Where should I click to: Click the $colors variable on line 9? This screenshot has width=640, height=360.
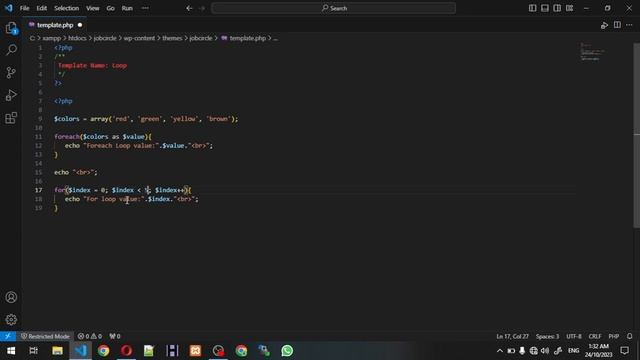pos(67,119)
